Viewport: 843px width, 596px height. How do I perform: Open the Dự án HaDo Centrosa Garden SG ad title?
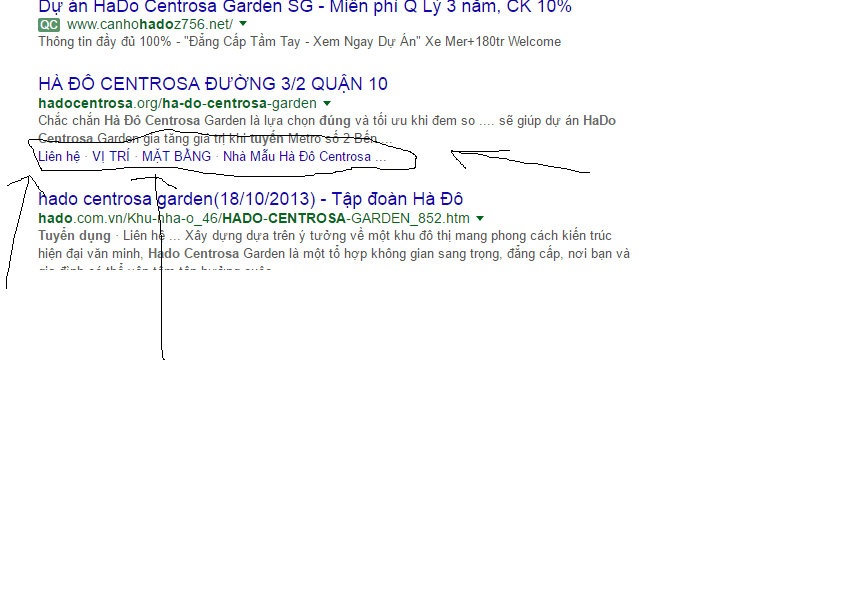pos(305,7)
